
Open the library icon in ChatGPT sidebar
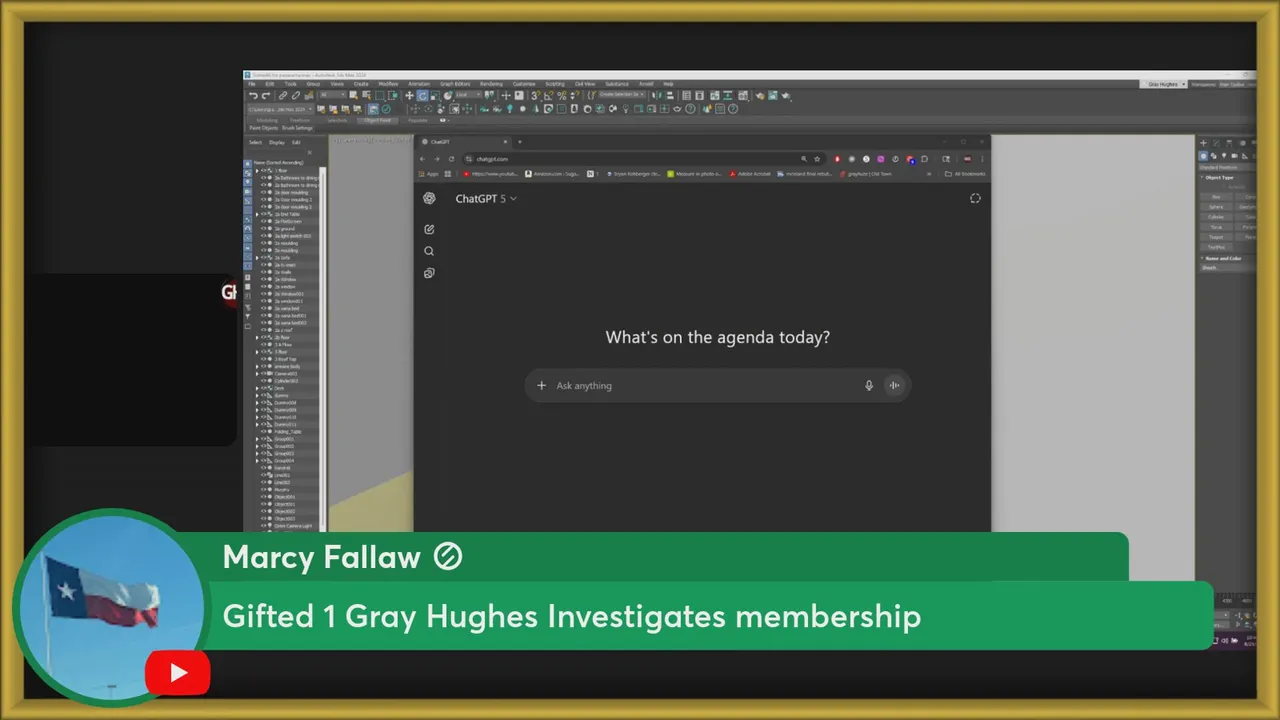pos(429,273)
